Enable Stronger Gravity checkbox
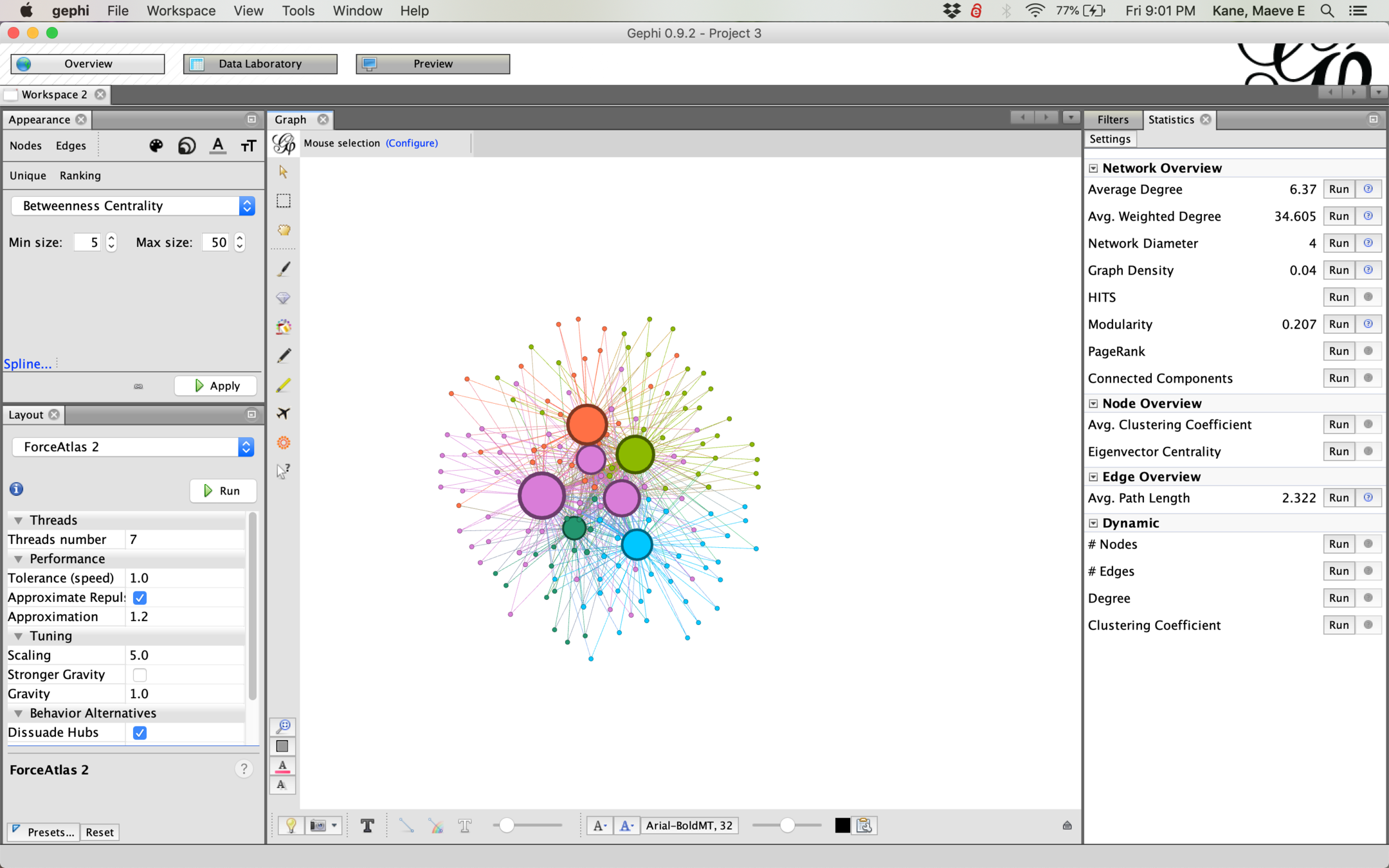Viewport: 1389px width, 868px height. pos(140,675)
